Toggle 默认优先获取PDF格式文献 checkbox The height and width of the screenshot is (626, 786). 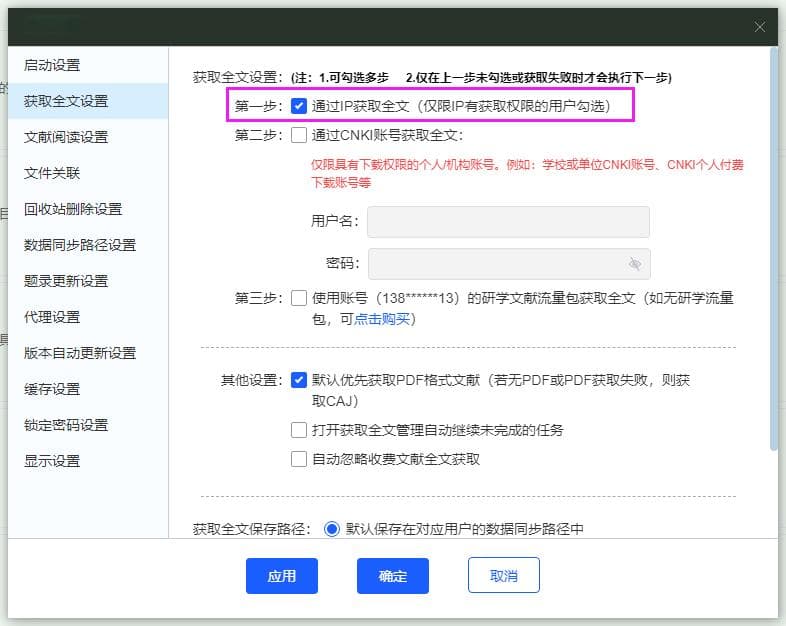pyautogui.click(x=299, y=380)
